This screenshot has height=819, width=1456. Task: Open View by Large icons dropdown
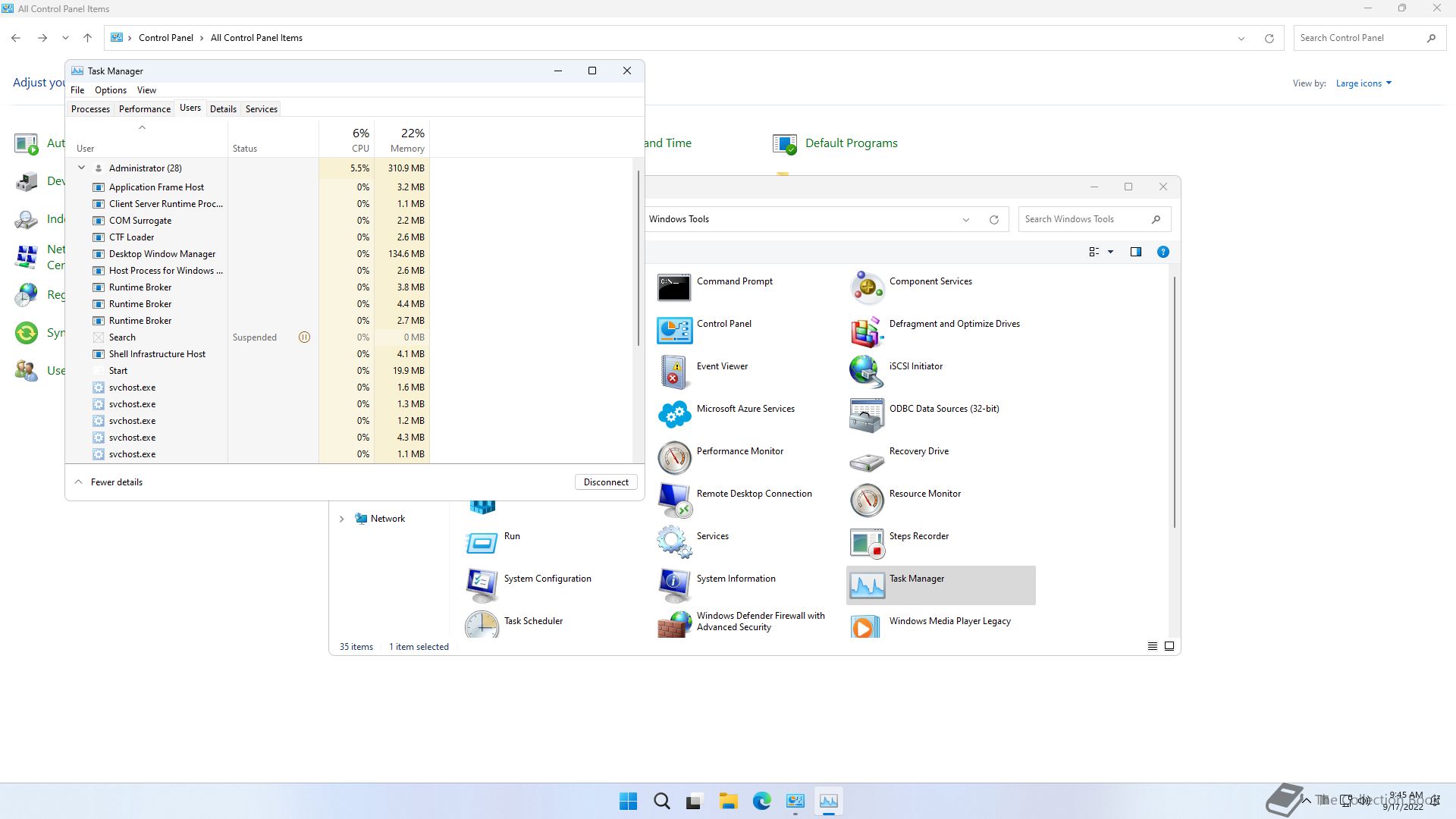pyautogui.click(x=1363, y=83)
